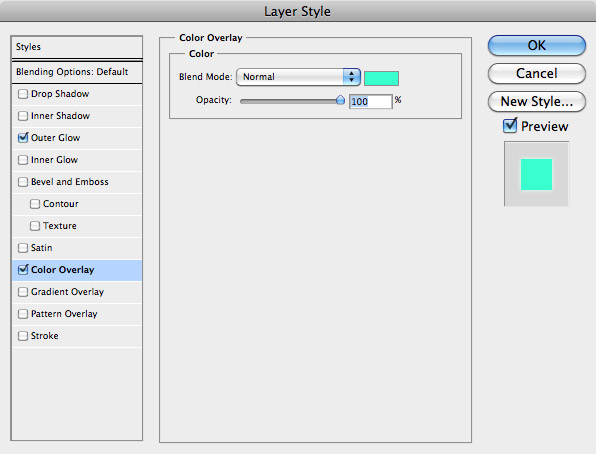Image resolution: width=596 pixels, height=454 pixels.
Task: Turn on the Satin checkbox
Action: (23, 248)
